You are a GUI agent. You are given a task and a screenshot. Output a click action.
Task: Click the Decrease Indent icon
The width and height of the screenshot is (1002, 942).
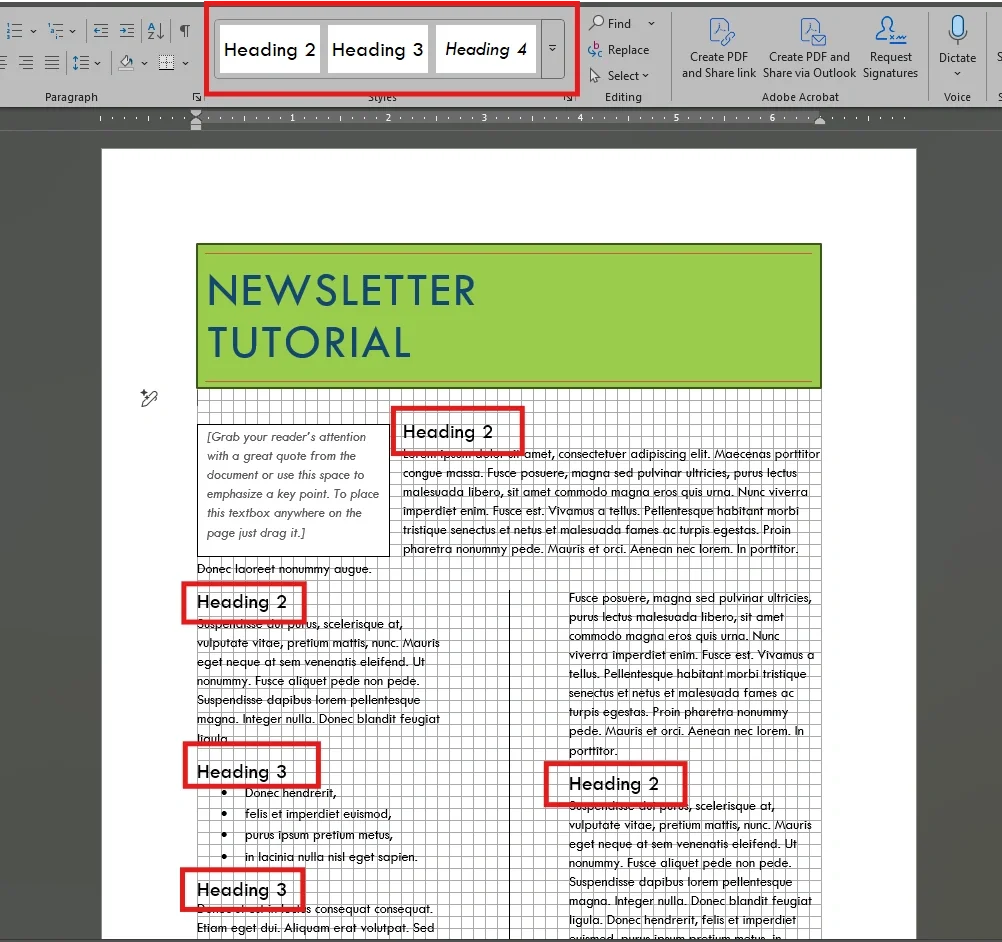point(100,31)
